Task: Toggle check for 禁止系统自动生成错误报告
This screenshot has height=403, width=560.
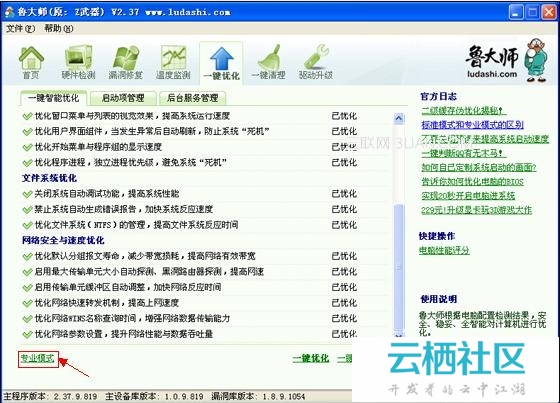Action: coord(28,209)
